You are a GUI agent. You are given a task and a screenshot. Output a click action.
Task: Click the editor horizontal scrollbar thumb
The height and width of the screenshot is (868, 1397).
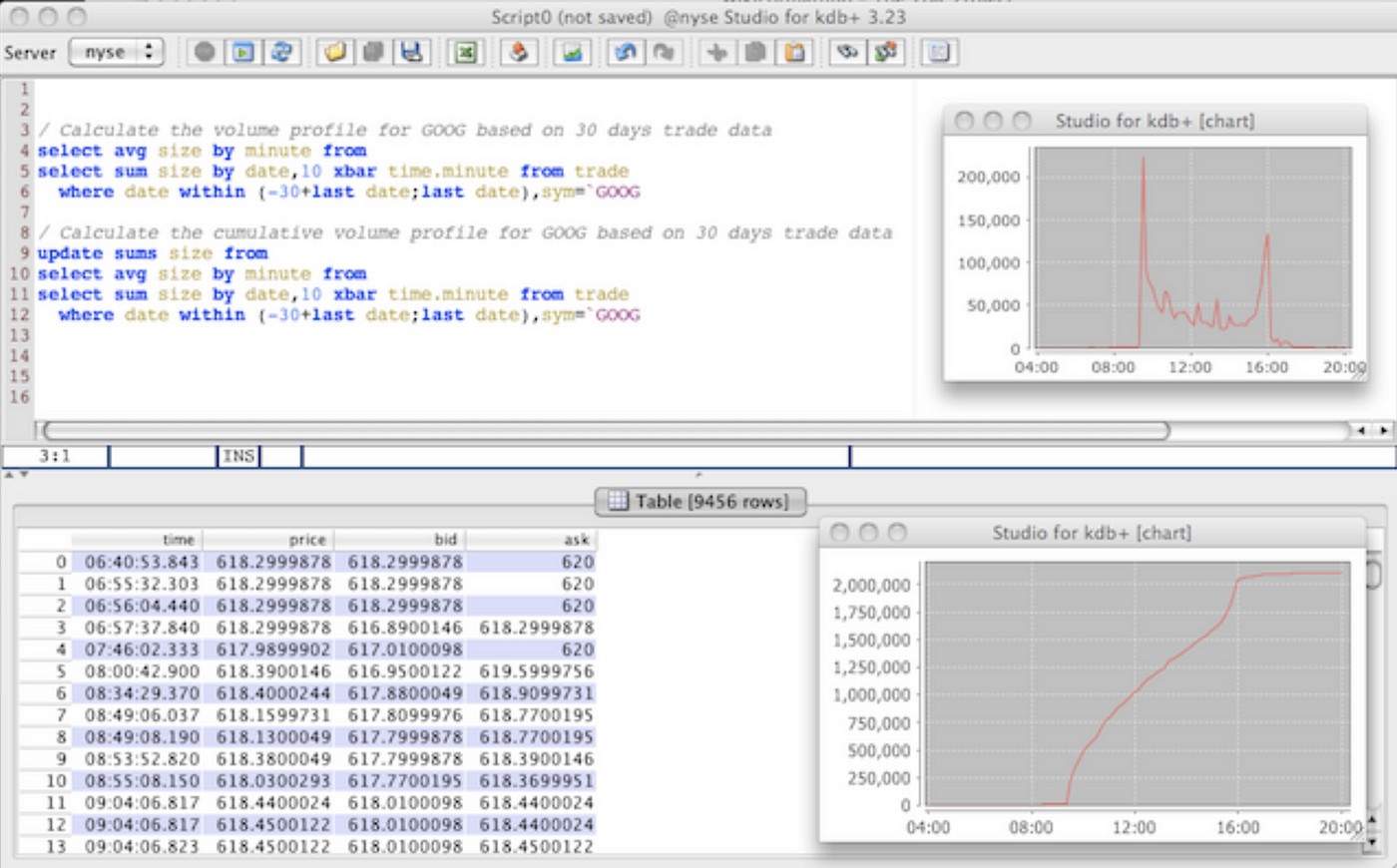[x=606, y=430]
